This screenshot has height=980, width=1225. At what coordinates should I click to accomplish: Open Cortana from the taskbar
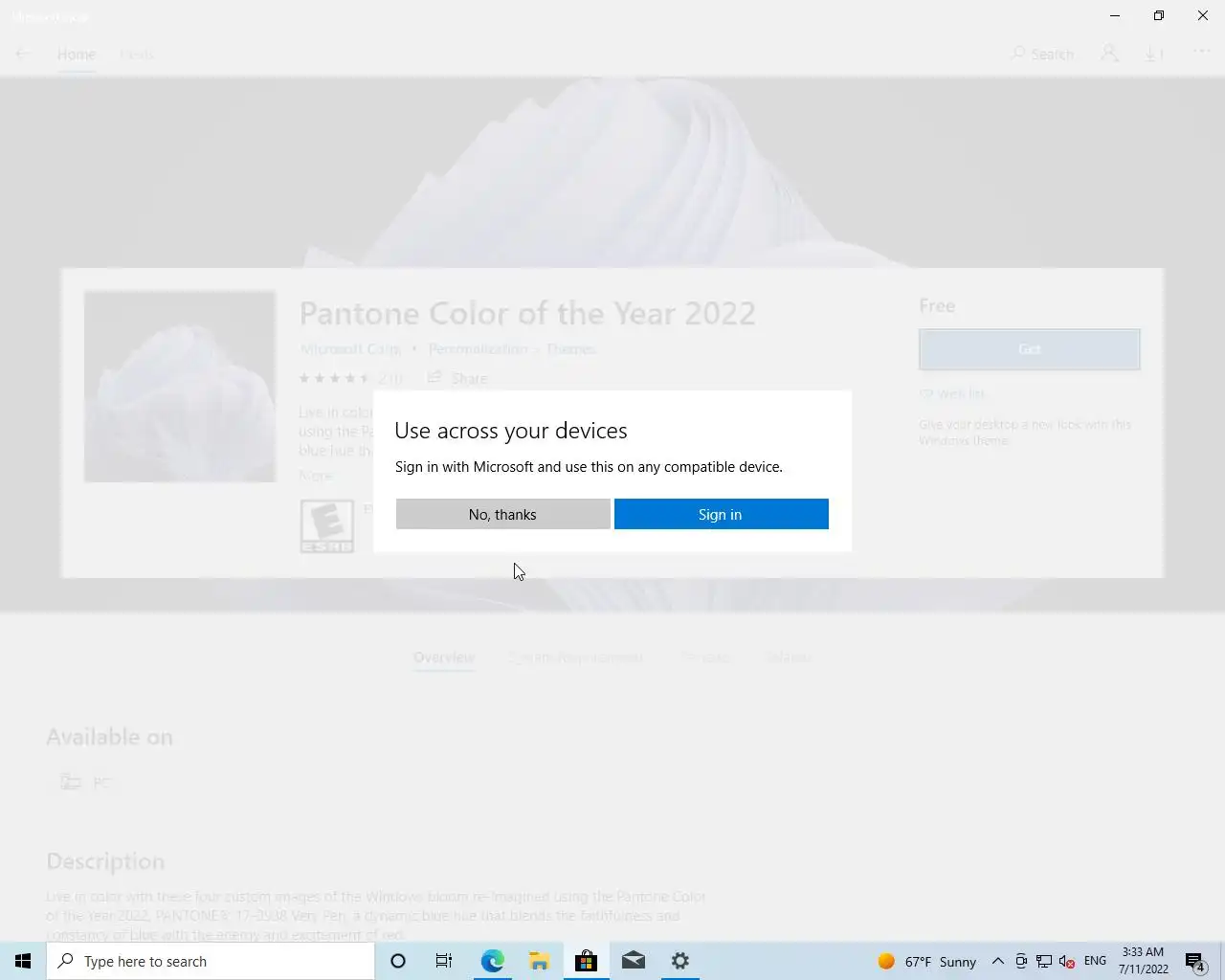tap(398, 961)
